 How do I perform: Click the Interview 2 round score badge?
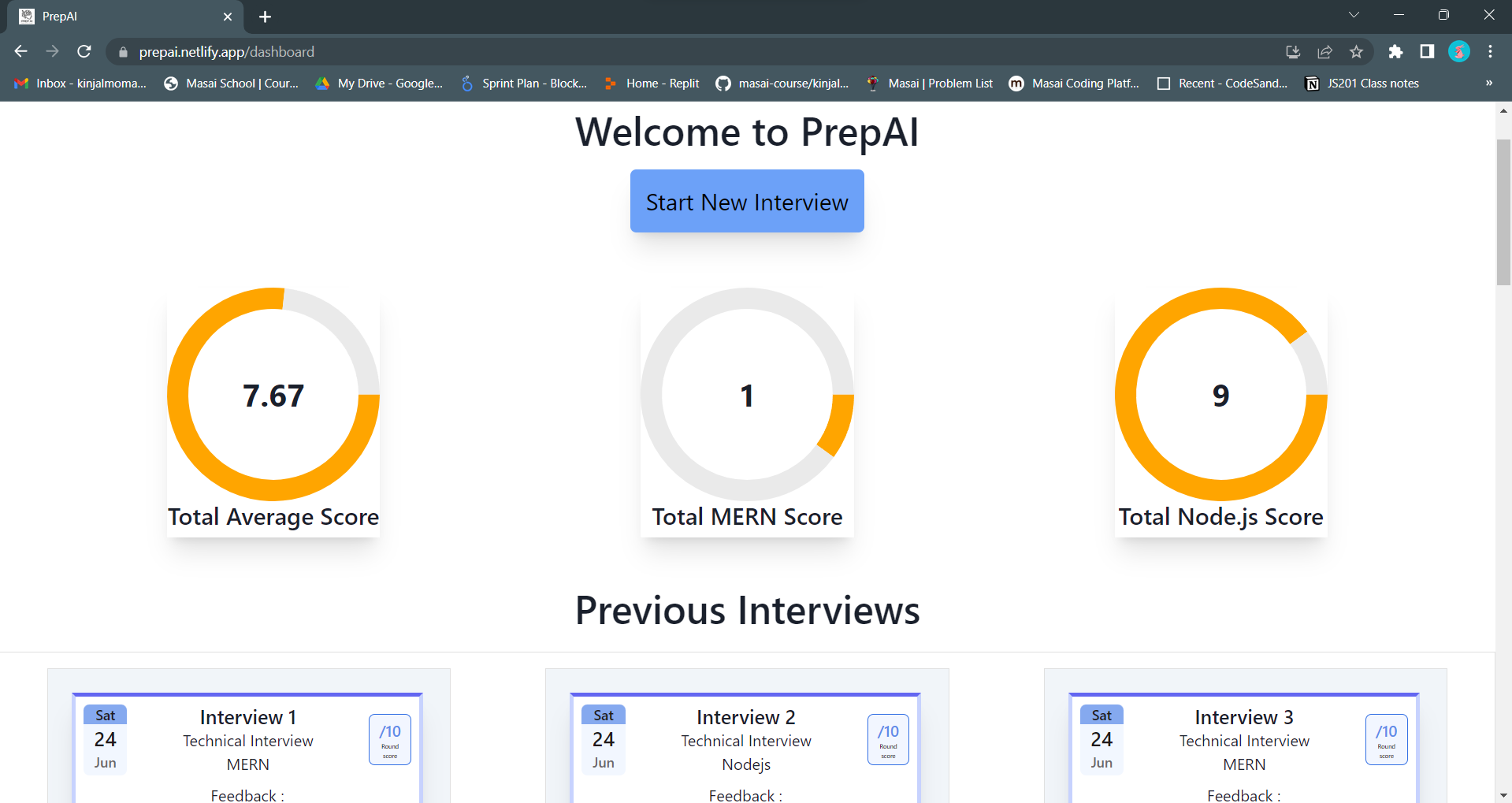(887, 739)
